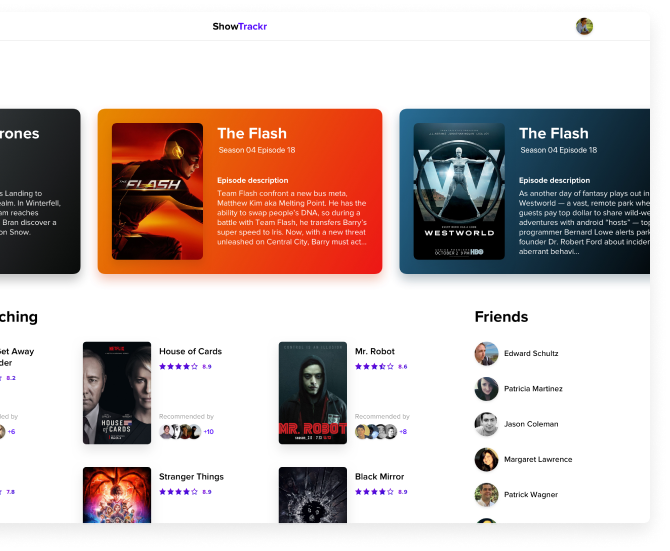
Task: Open Patrick Wagner's avatar
Action: [x=486, y=495]
